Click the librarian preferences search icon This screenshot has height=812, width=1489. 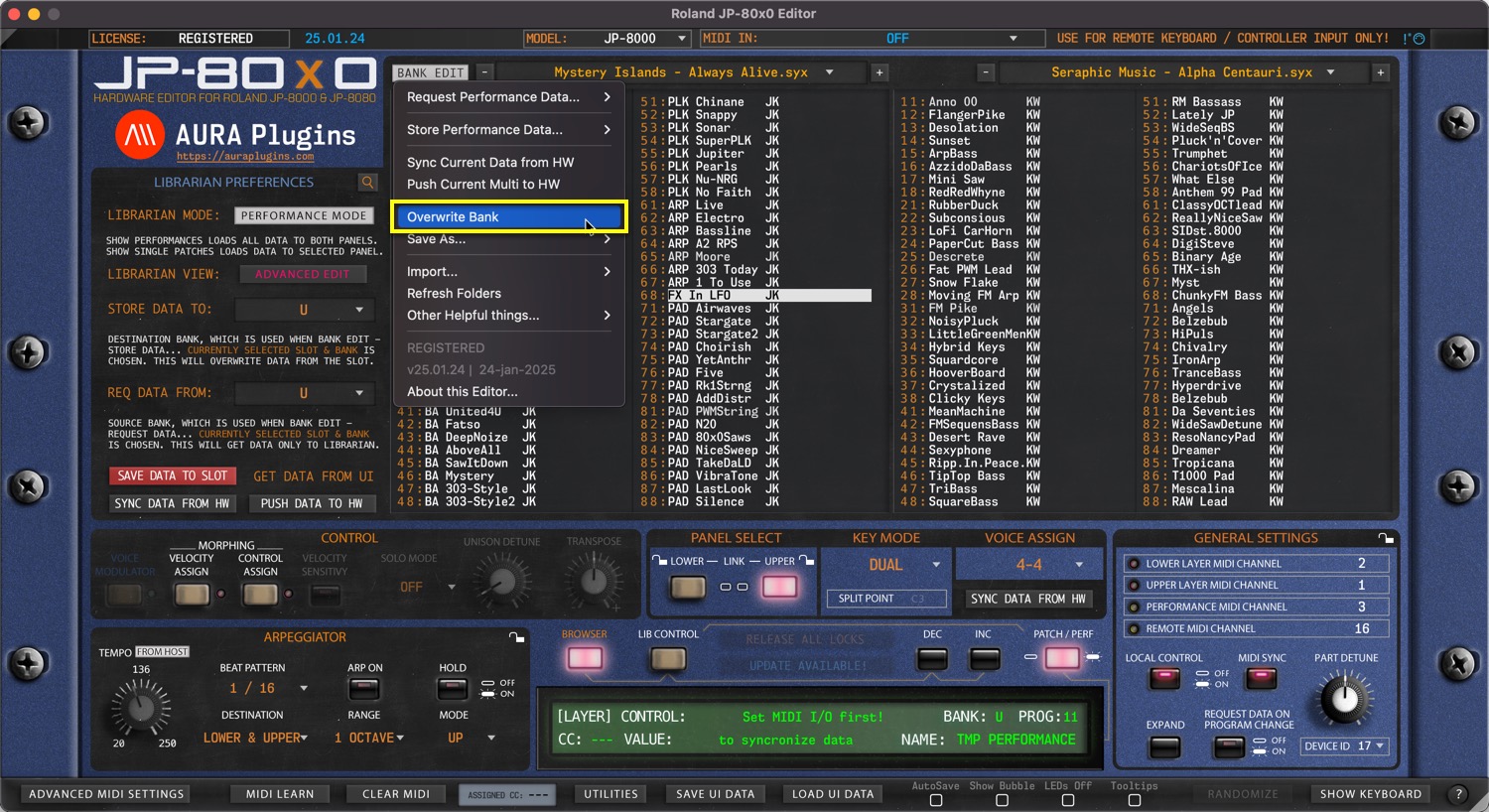click(x=367, y=183)
